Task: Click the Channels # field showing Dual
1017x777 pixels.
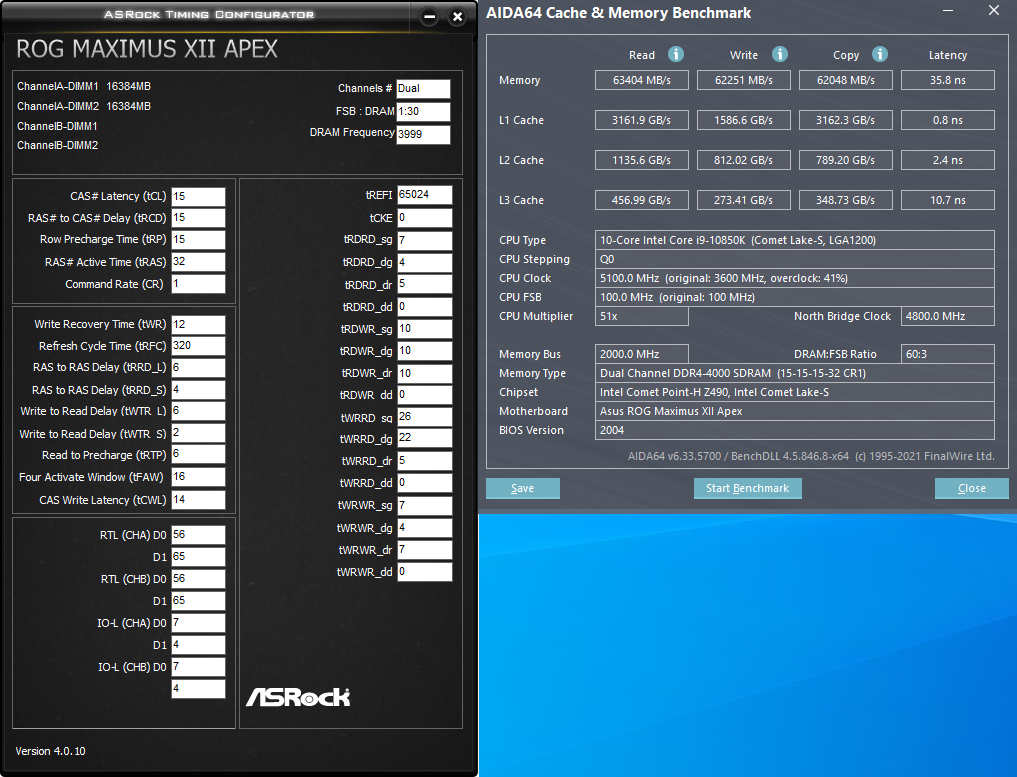Action: (424, 89)
